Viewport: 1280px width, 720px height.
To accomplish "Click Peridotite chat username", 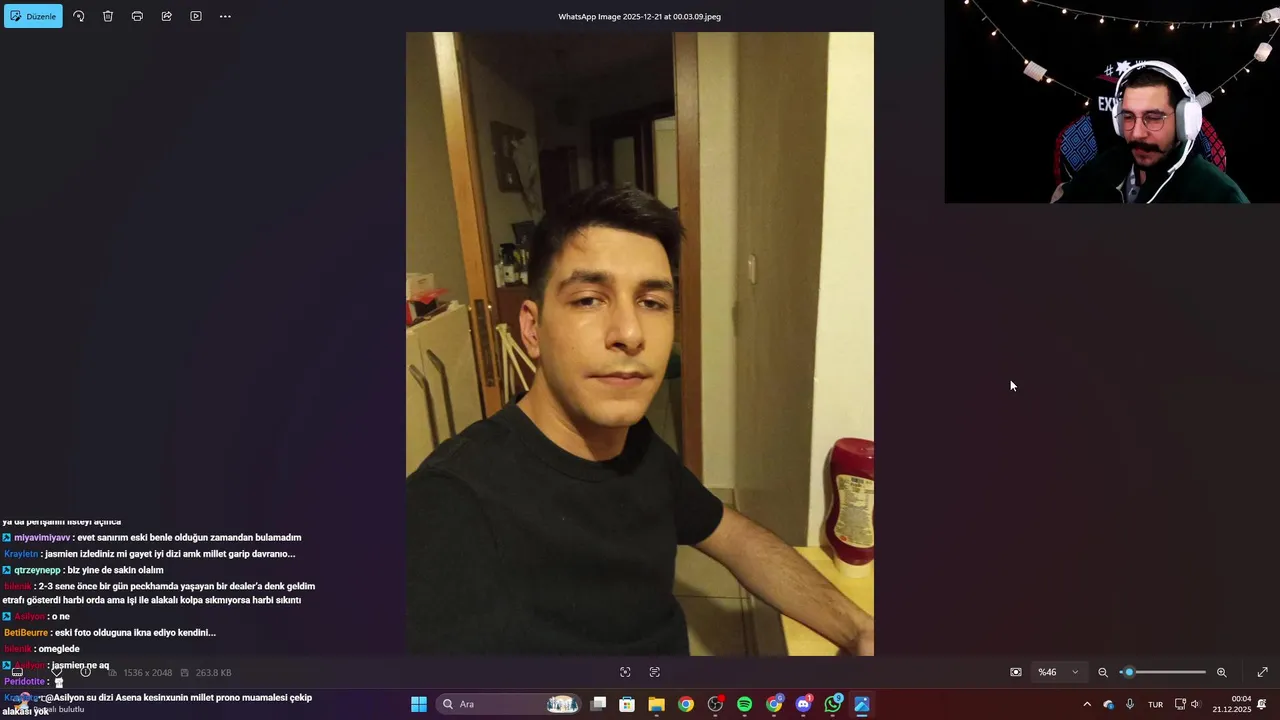I will point(24,681).
